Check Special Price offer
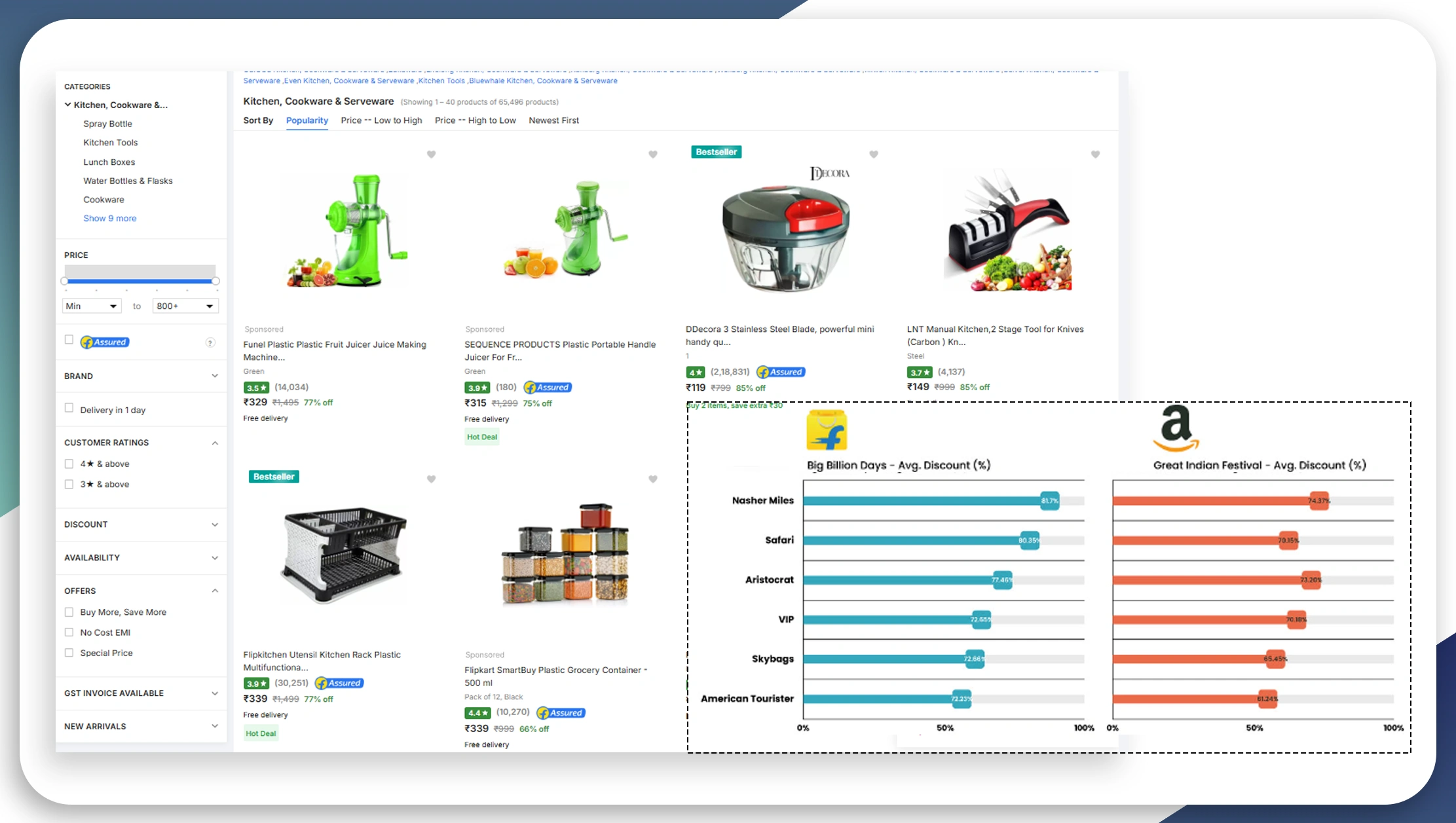Image resolution: width=1456 pixels, height=823 pixels. [69, 653]
